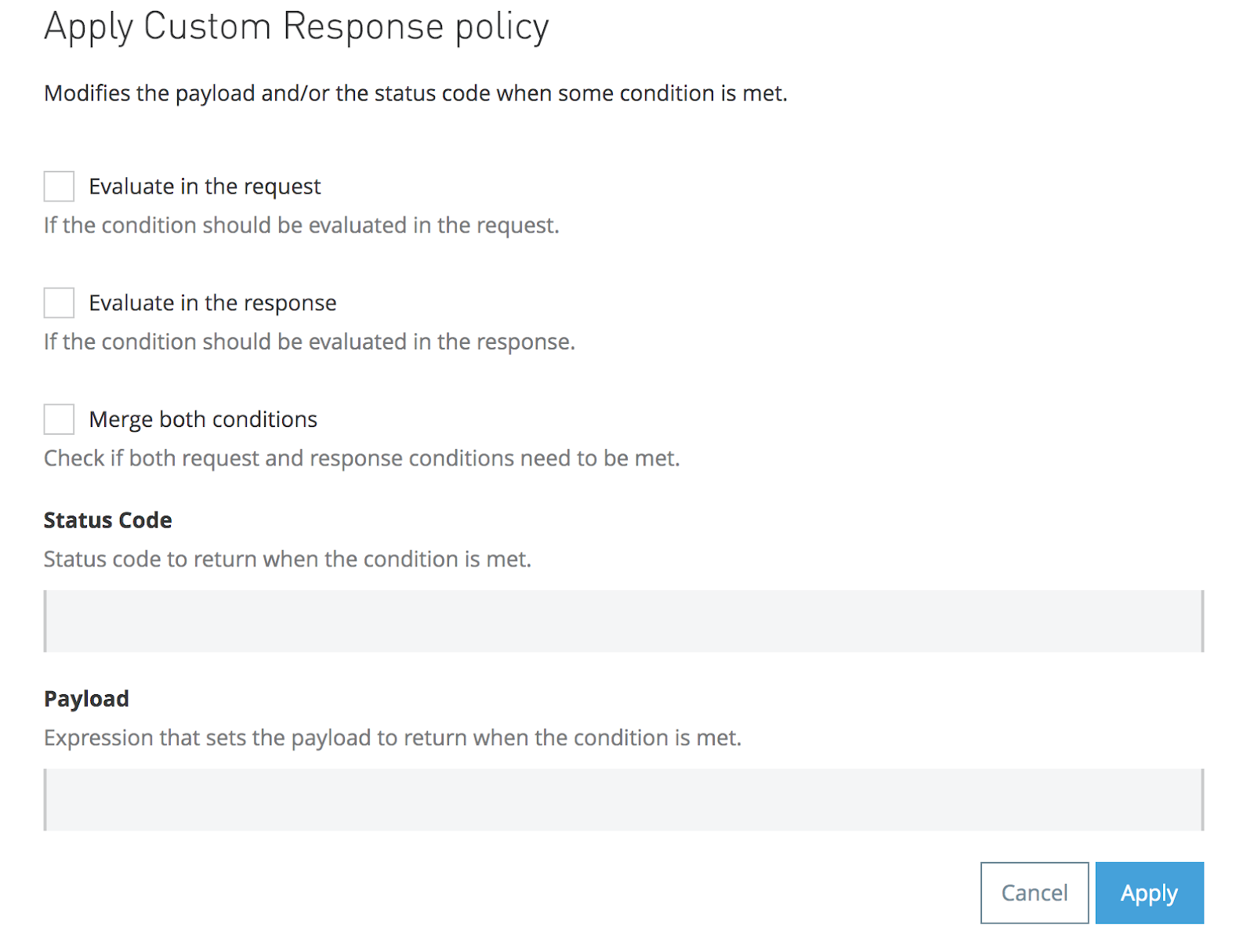
Task: Click the Evaluate in the response label text
Action: 212,302
